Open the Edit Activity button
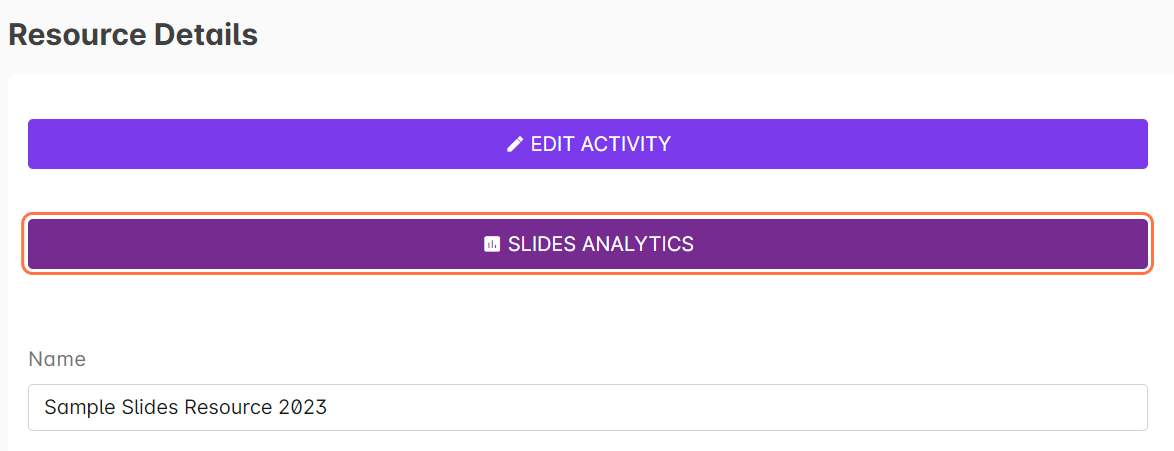 coord(587,144)
